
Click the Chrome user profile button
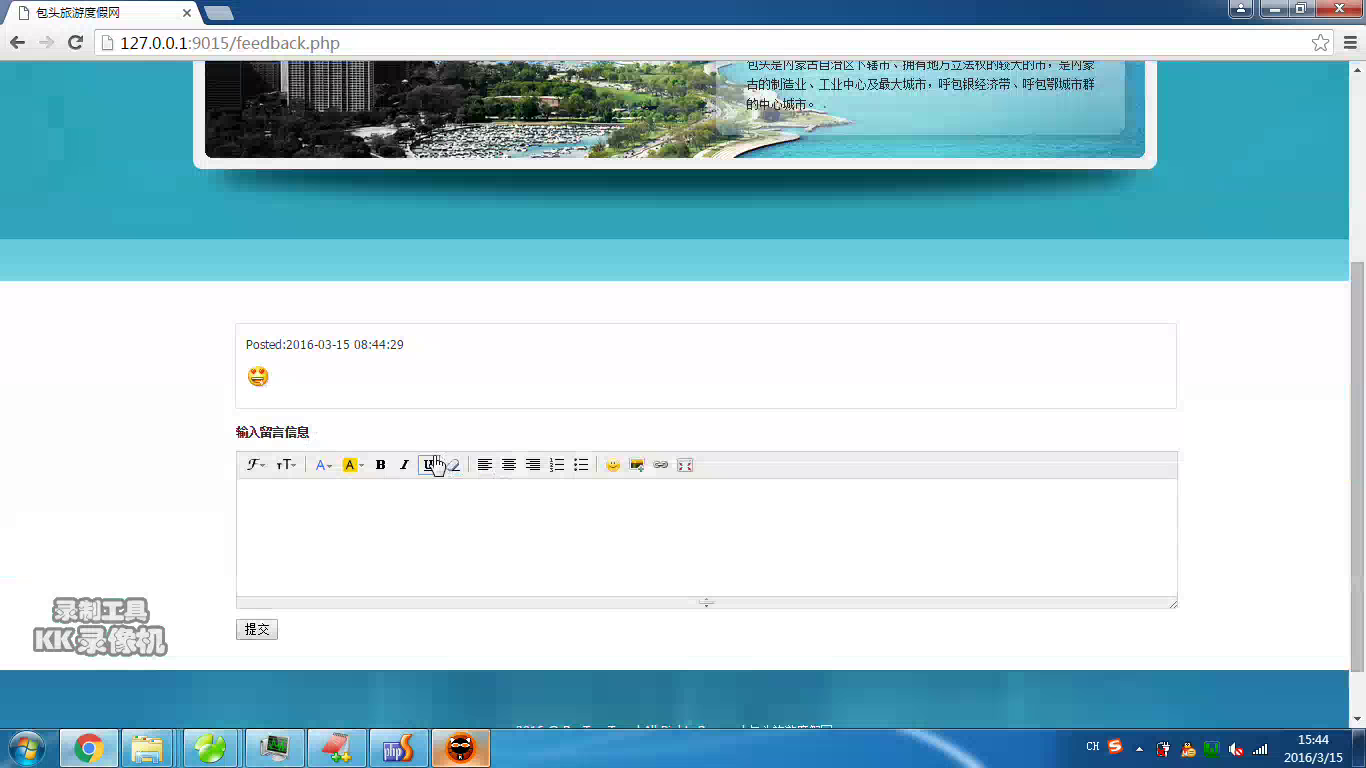(x=1240, y=9)
